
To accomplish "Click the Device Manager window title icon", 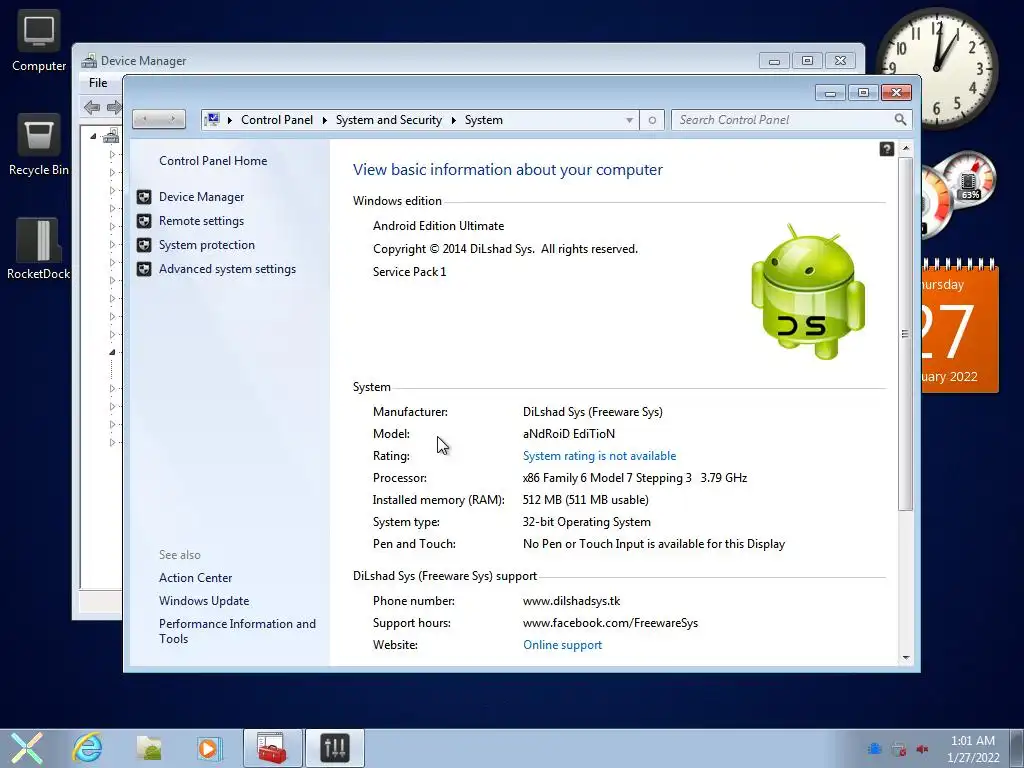I will (89, 61).
